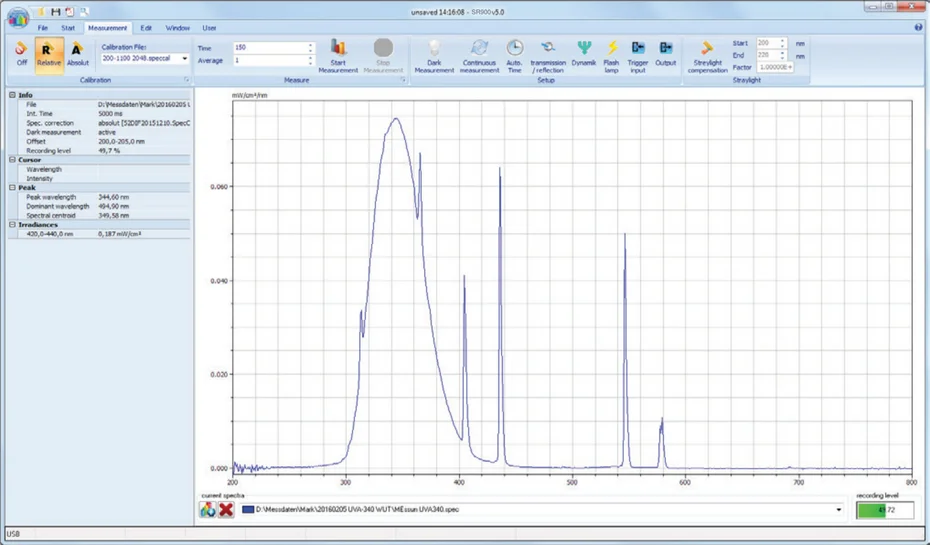Collapse the Cursor section

click(12, 160)
